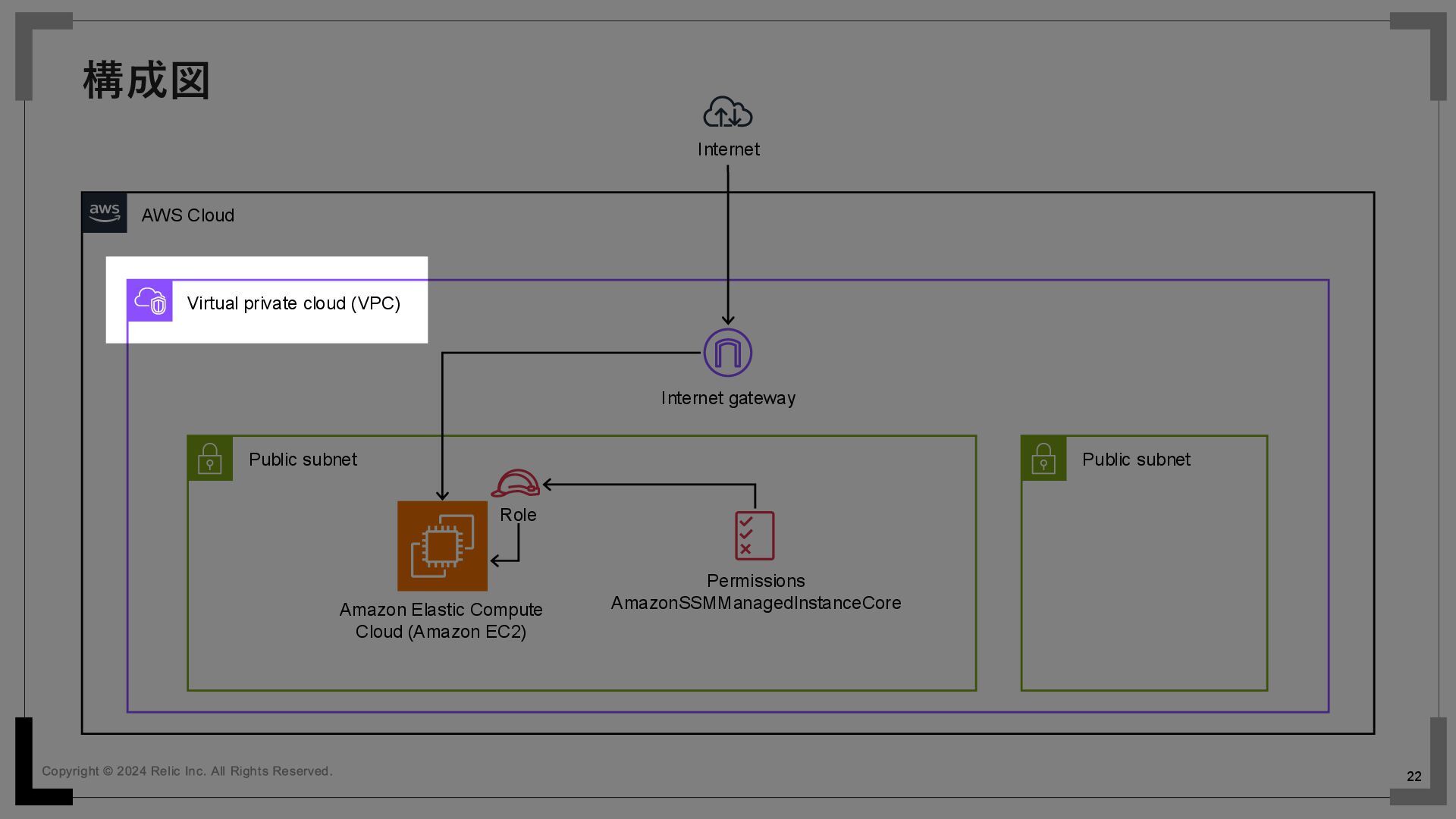Select Virtual private cloud (VPC) label
The height and width of the screenshot is (819, 1456).
pyautogui.click(x=293, y=303)
